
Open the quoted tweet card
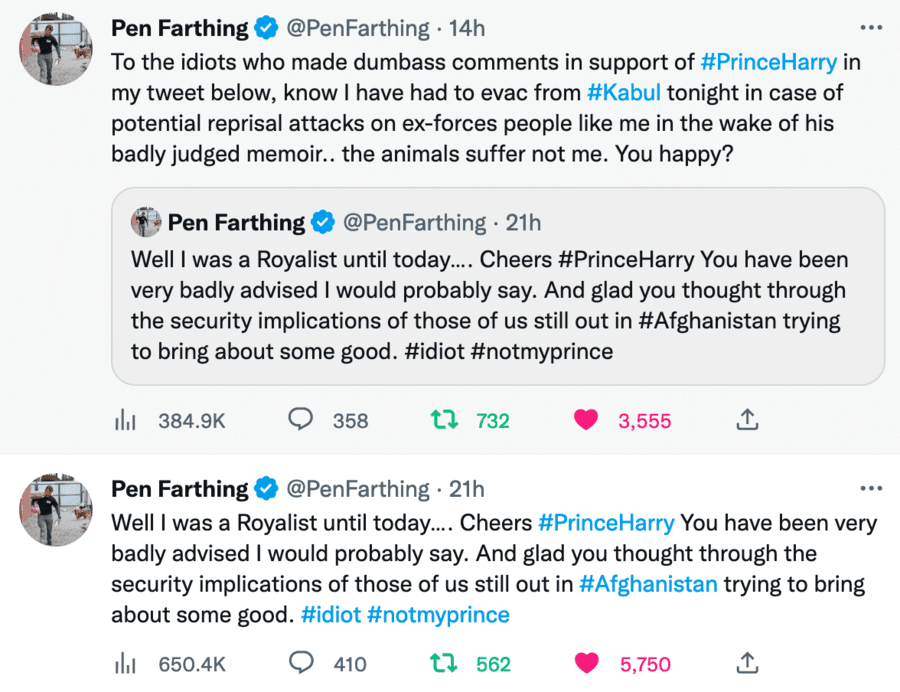coord(497,300)
